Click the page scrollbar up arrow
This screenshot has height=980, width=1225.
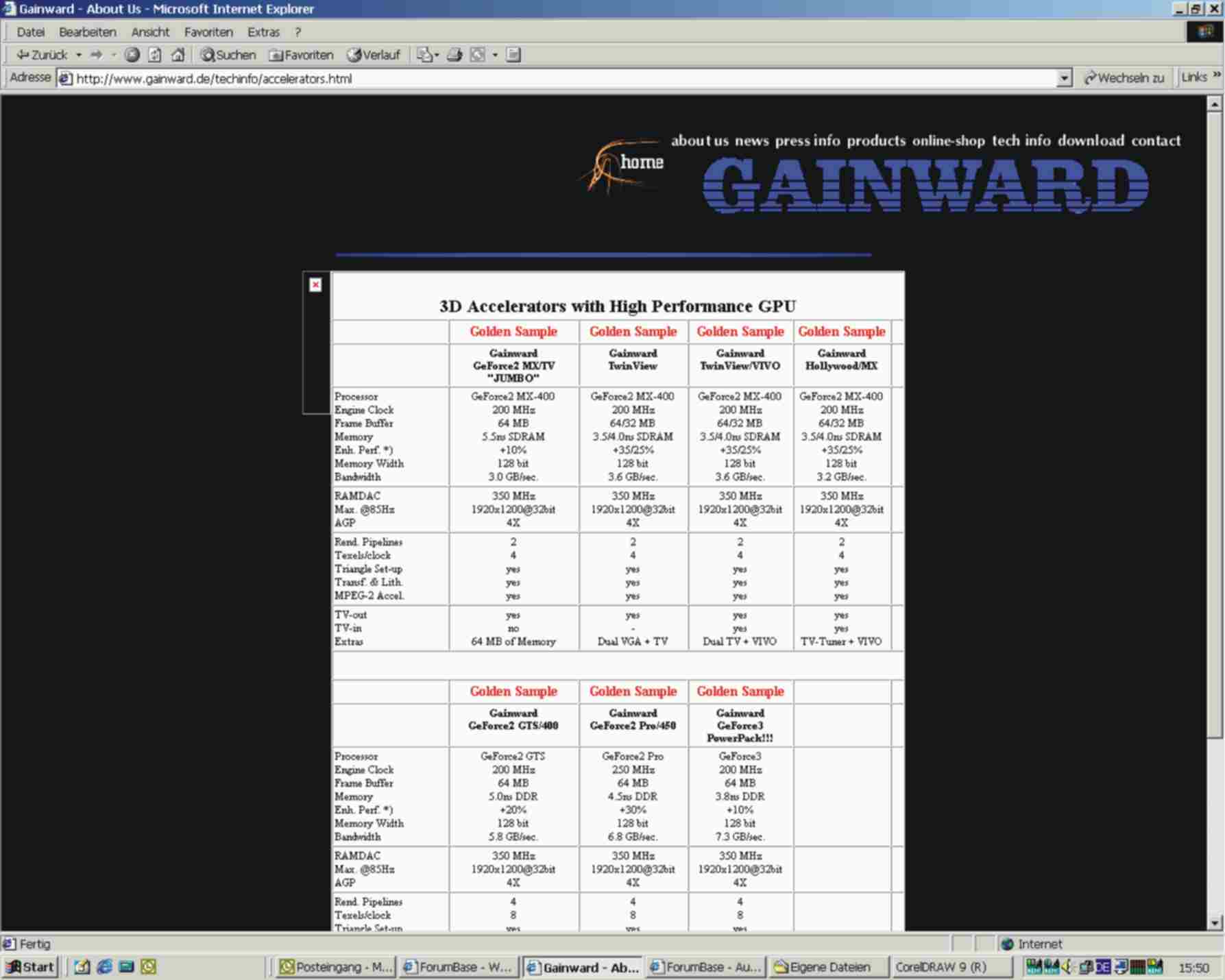click(x=1214, y=104)
